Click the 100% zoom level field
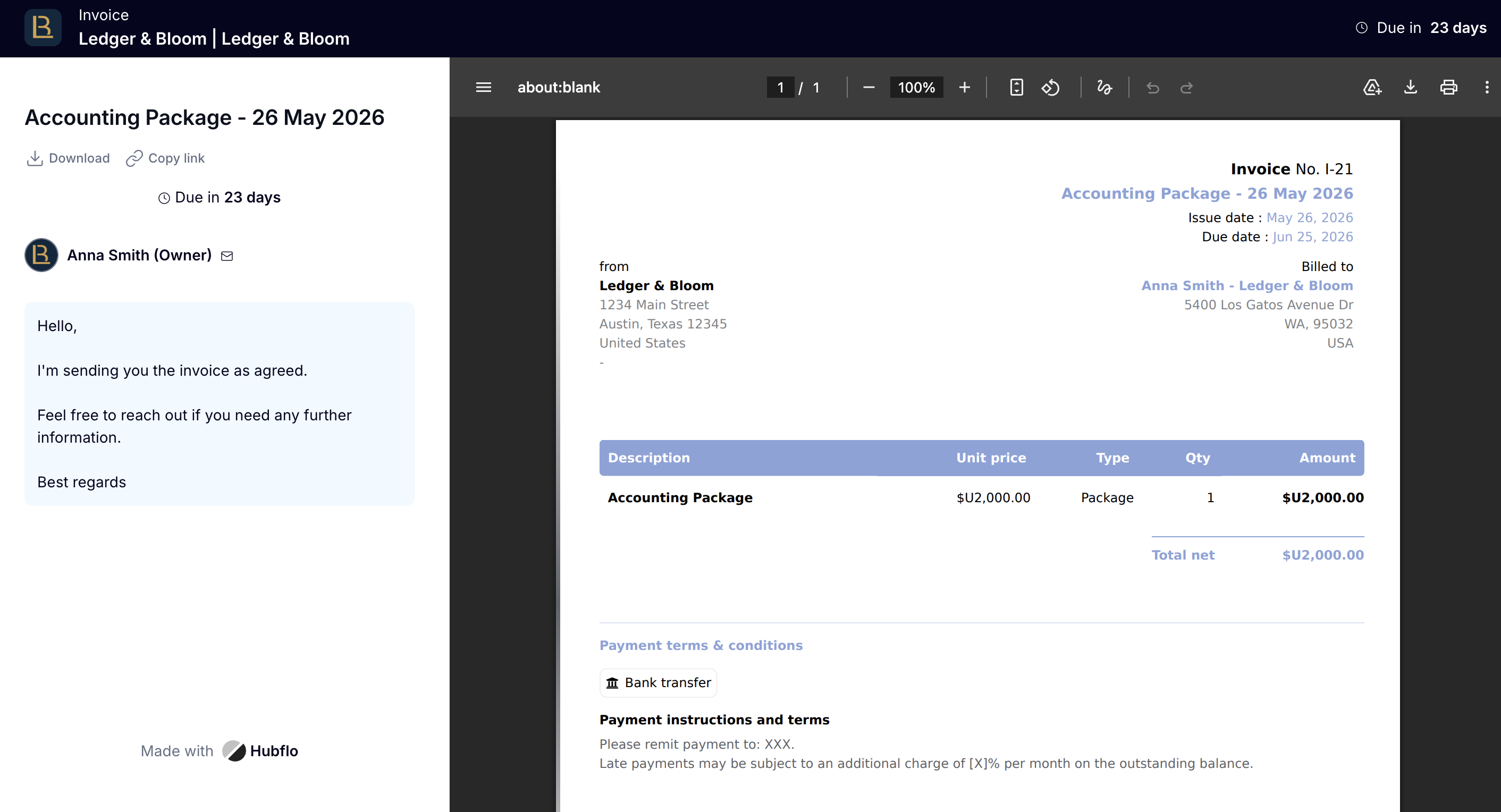Screen dimensions: 1501x812 (916, 87)
